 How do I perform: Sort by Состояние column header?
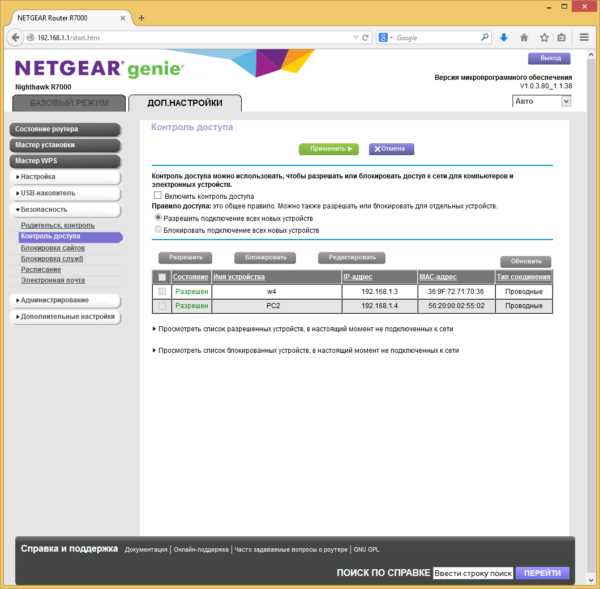(x=191, y=277)
